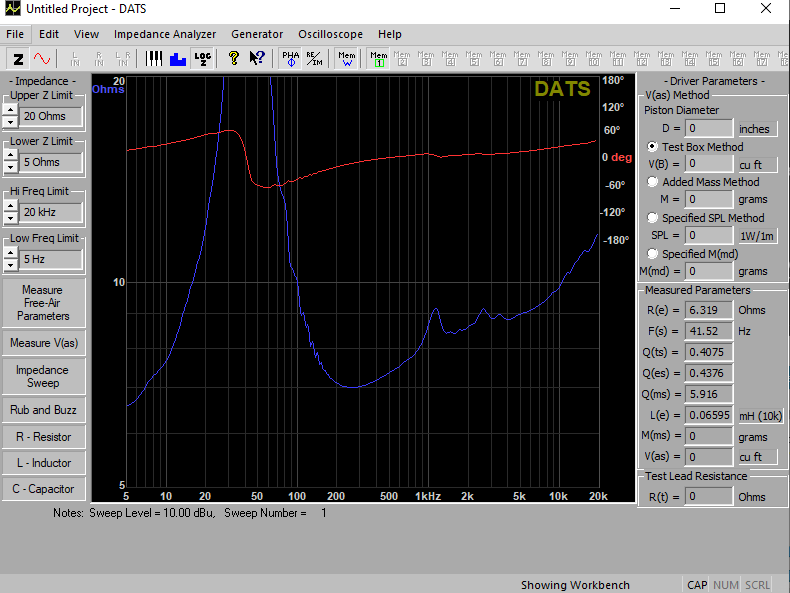This screenshot has height=593, width=790.
Task: Open the Edit menu
Action: (x=49, y=34)
